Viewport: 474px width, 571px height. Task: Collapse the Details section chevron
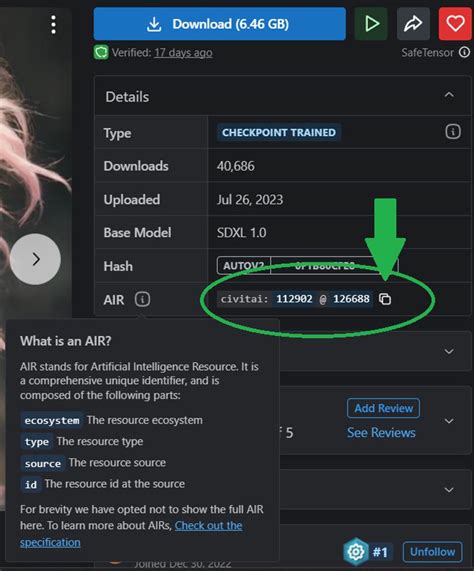pyautogui.click(x=449, y=95)
